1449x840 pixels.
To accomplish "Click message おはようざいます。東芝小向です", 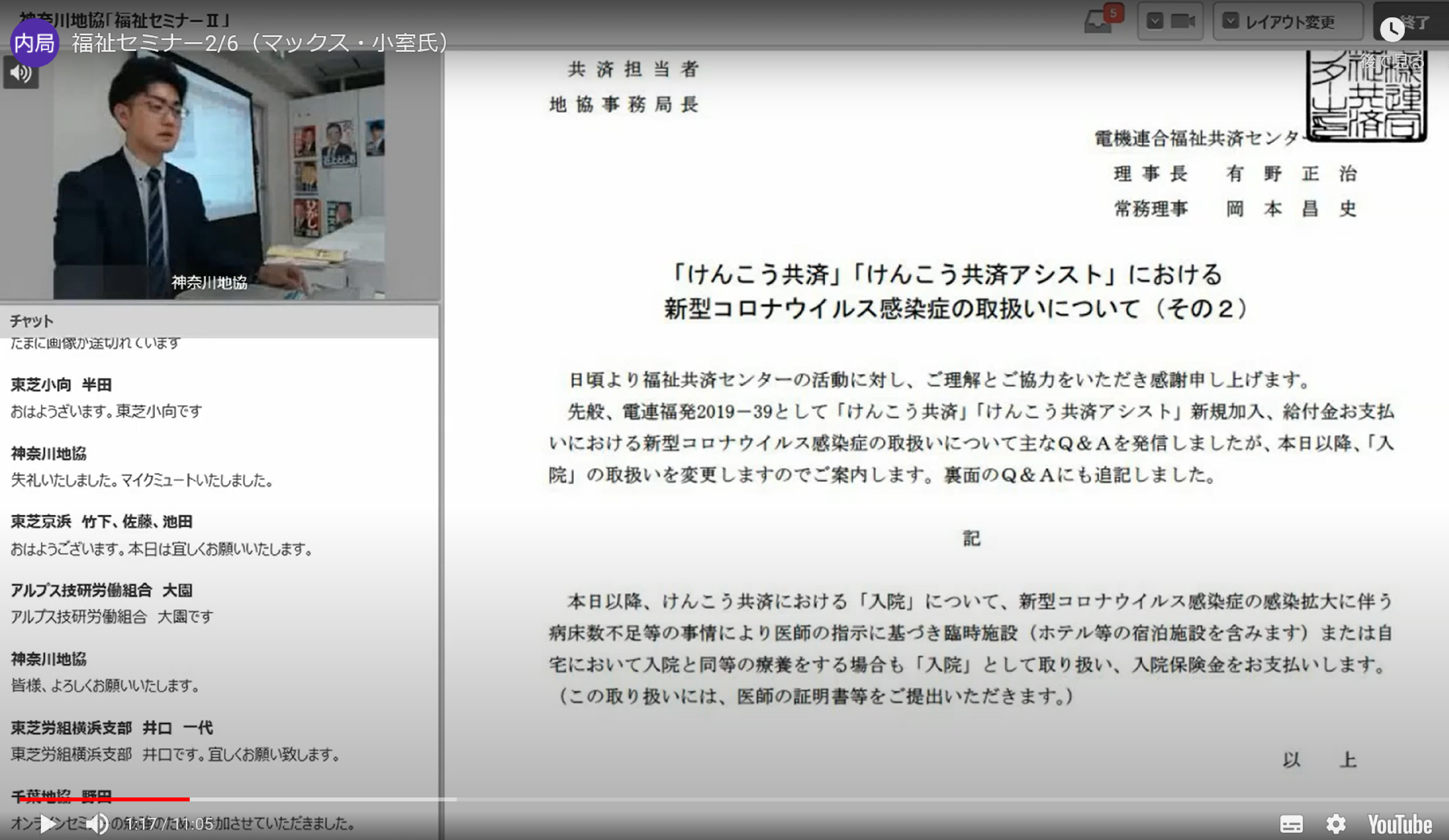I will click(x=106, y=411).
